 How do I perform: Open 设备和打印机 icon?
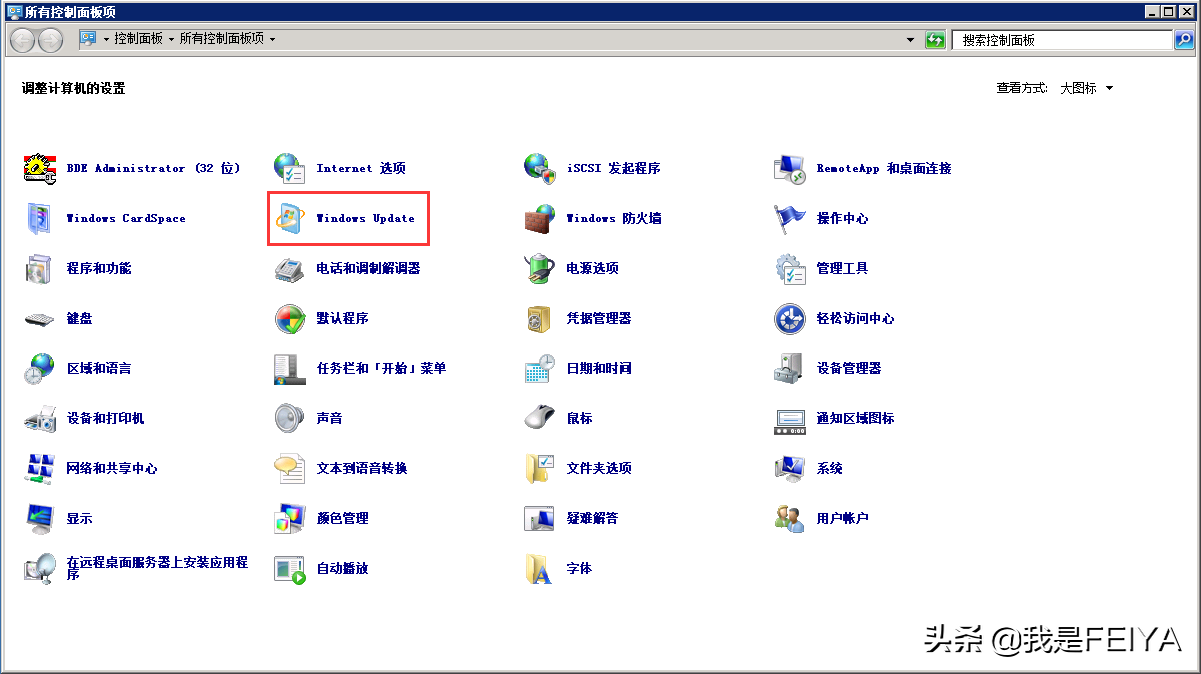pos(40,418)
